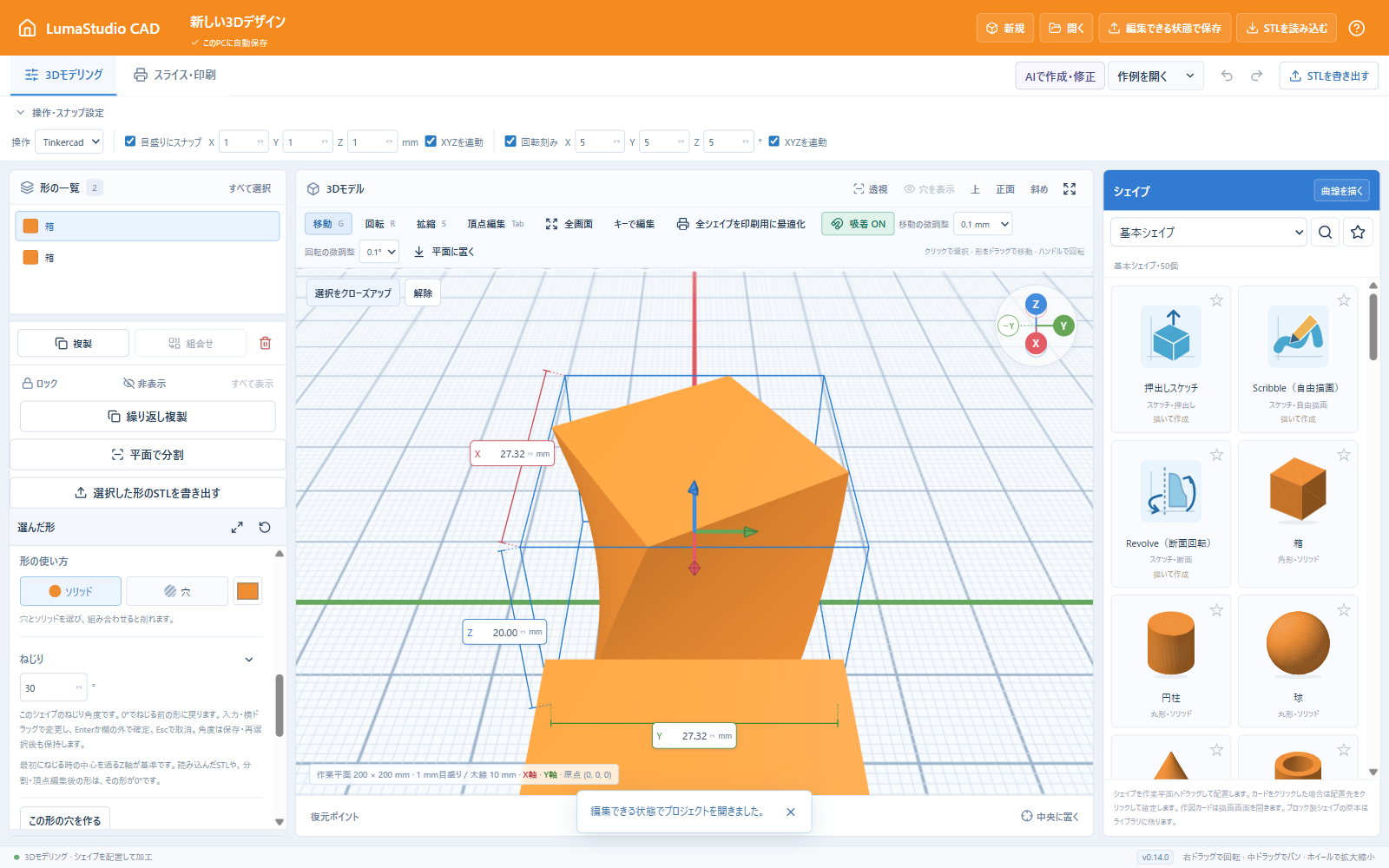1389x868 pixels.
Task: Collapse the ねじり section chevron
Action: [x=249, y=660]
